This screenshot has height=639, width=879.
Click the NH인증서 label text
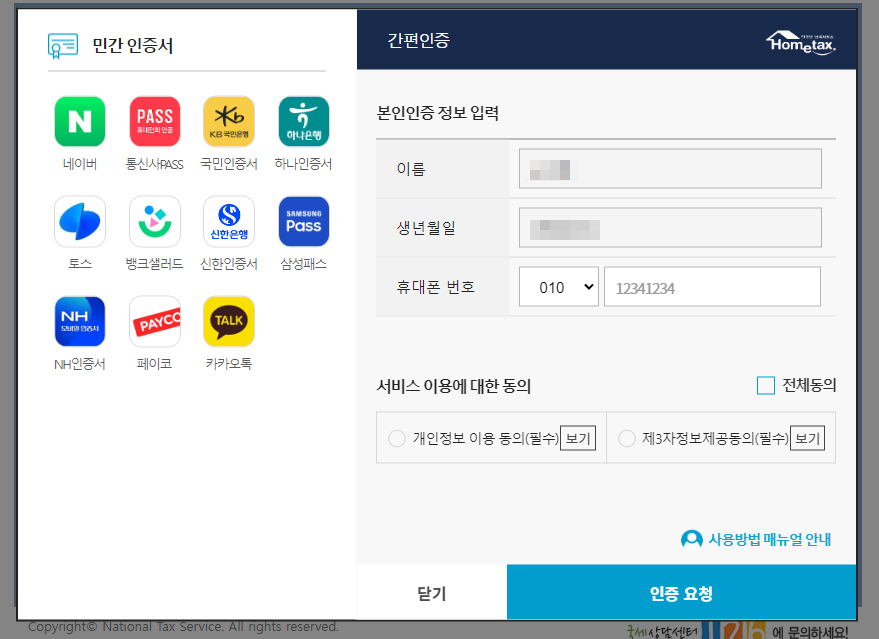(80, 364)
